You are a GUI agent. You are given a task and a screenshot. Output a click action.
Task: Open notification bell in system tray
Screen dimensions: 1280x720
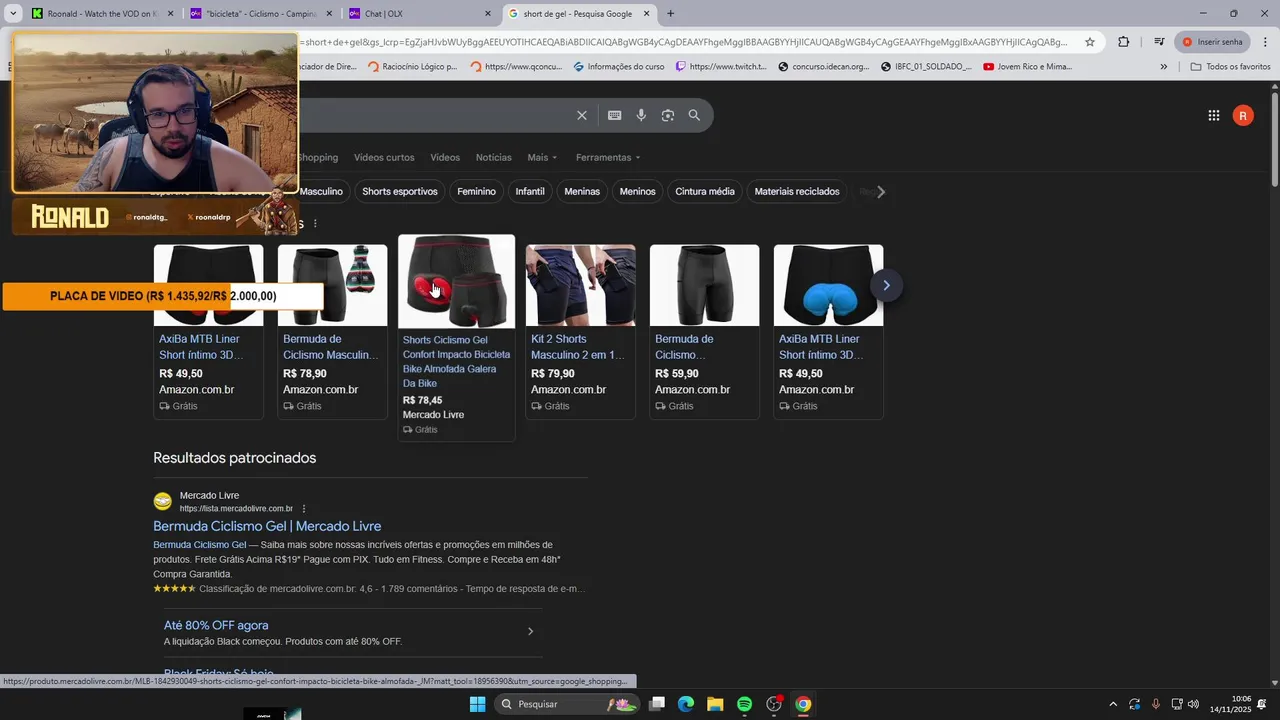(x=1261, y=704)
